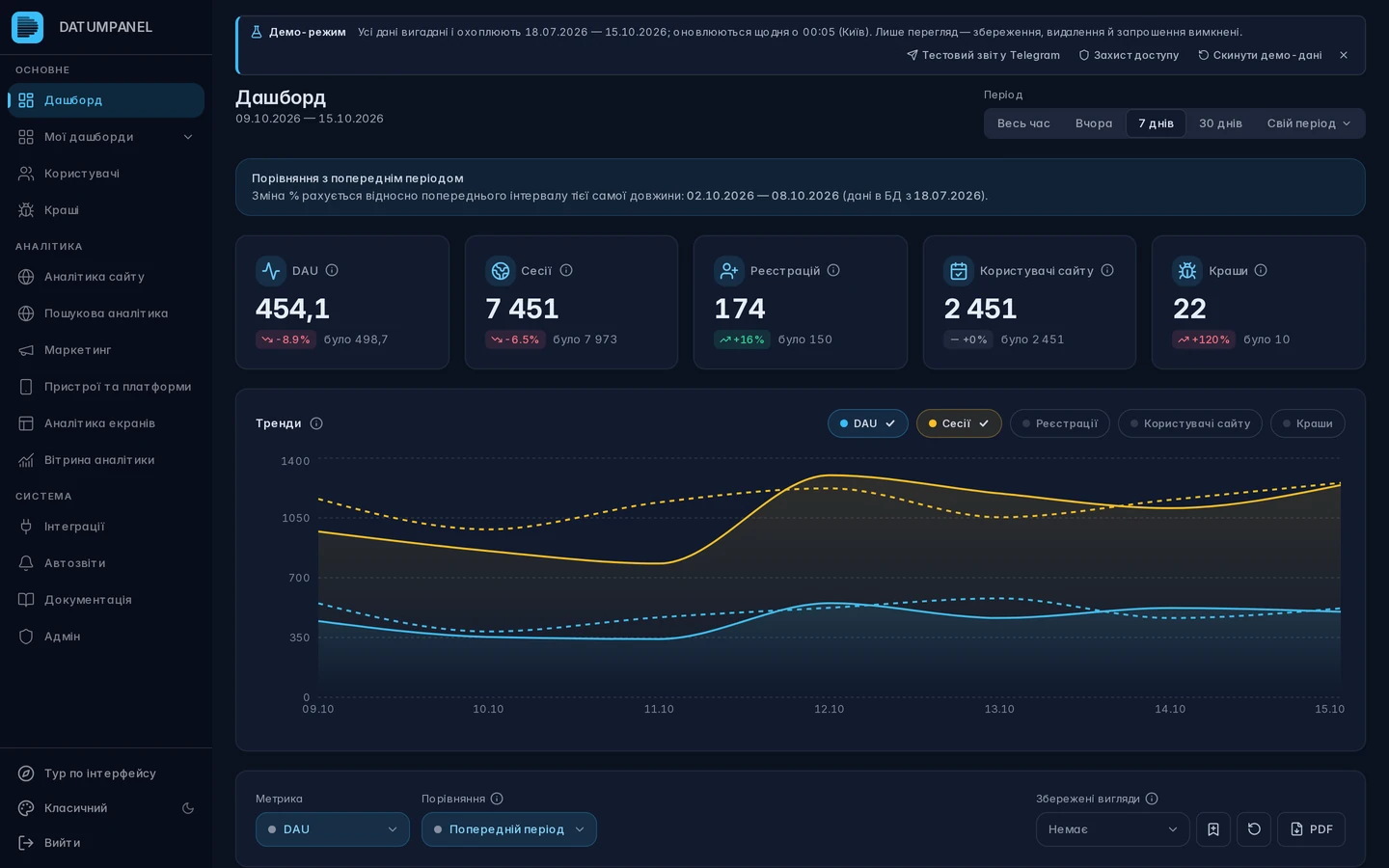Click the info icon beside Реєстрацій
This screenshot has height=868, width=1389.
pos(833,270)
